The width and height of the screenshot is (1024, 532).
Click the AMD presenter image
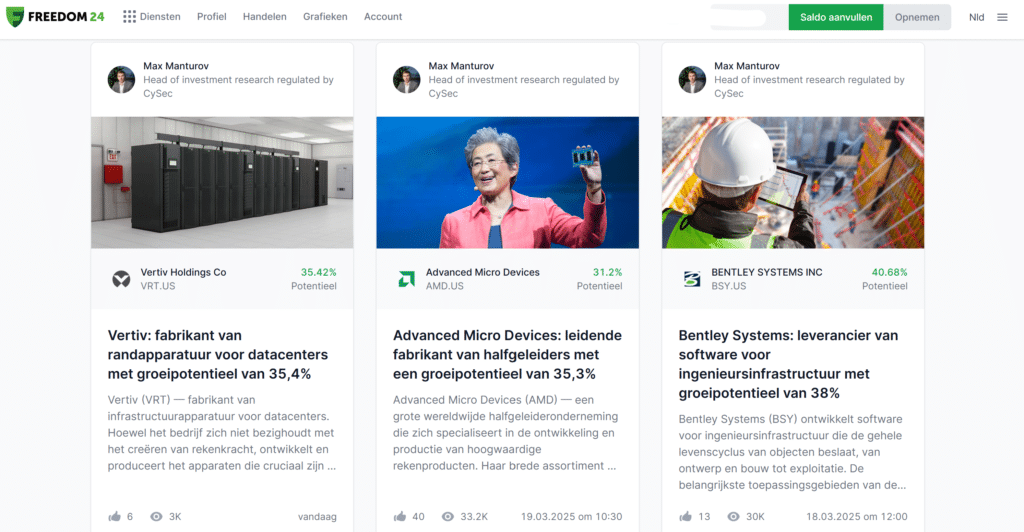tap(507, 183)
